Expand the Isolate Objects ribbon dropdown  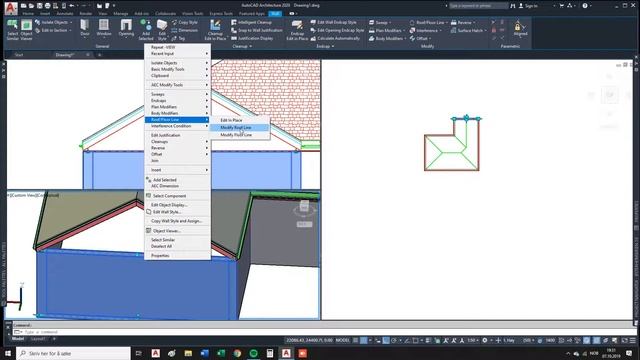71,22
